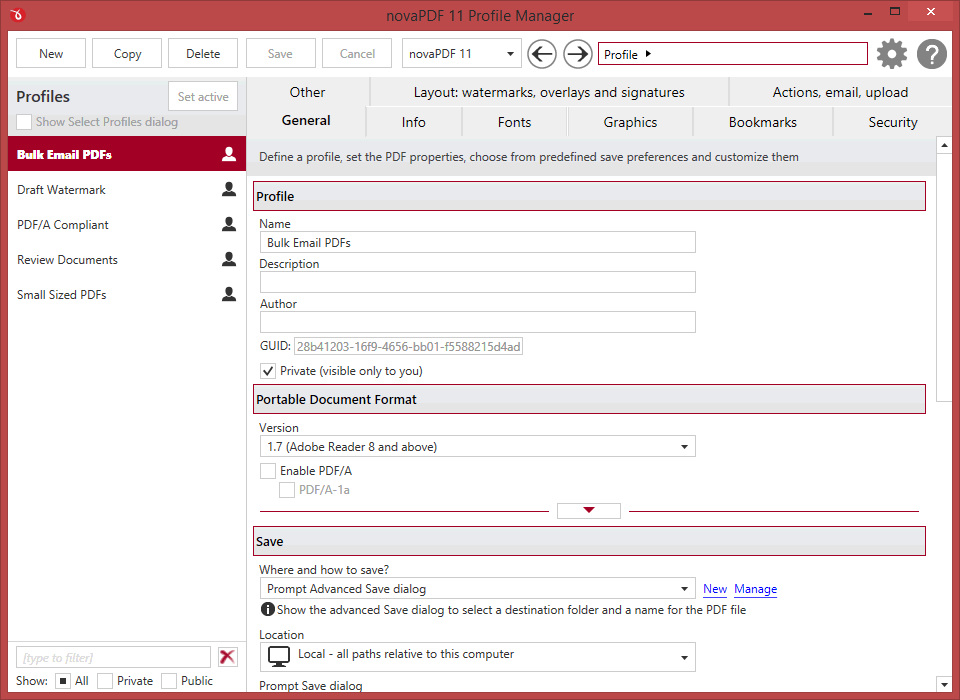Viewport: 960px width, 700px height.
Task: Click the GUID field
Action: click(408, 347)
